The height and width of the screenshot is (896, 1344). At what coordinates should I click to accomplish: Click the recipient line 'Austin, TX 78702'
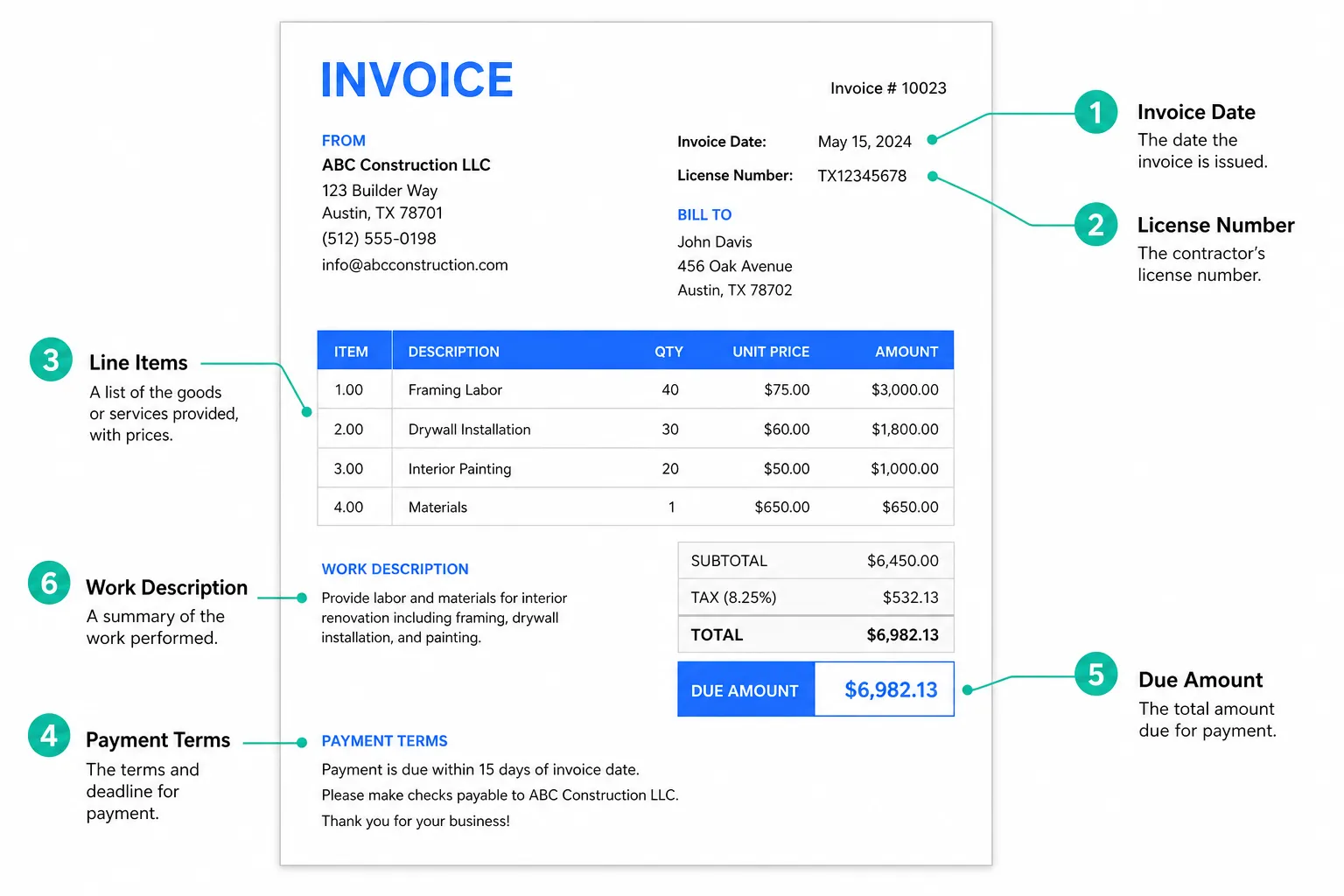[735, 290]
